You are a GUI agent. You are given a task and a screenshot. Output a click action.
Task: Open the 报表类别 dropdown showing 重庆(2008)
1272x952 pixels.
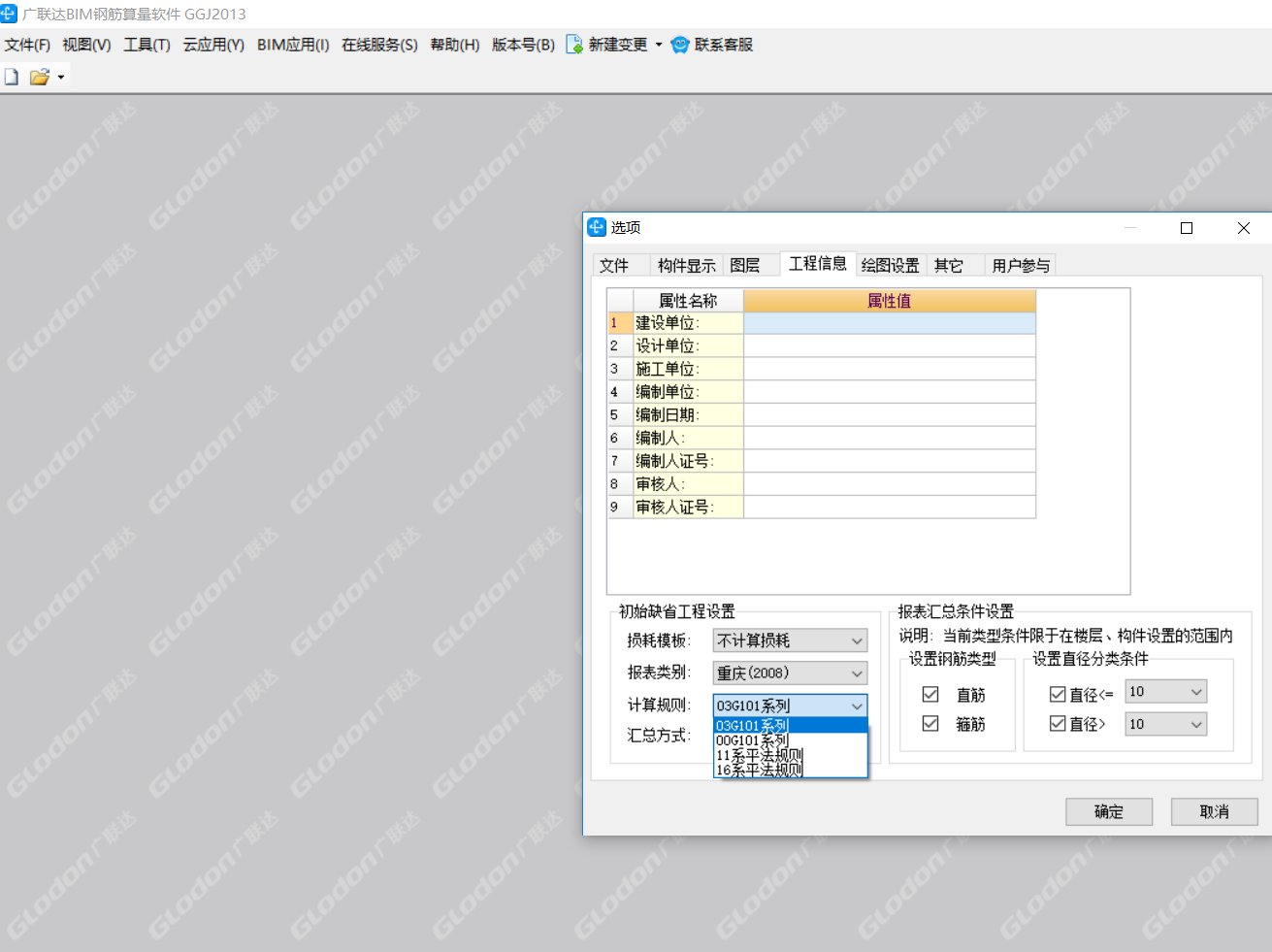tap(790, 673)
